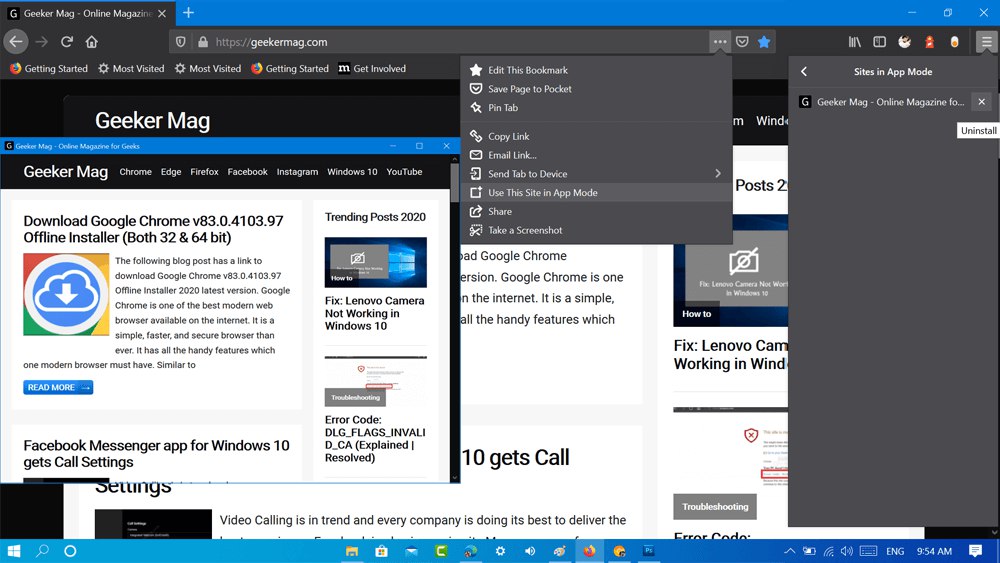
Task: Open Edge category in app window nav
Action: coord(171,172)
